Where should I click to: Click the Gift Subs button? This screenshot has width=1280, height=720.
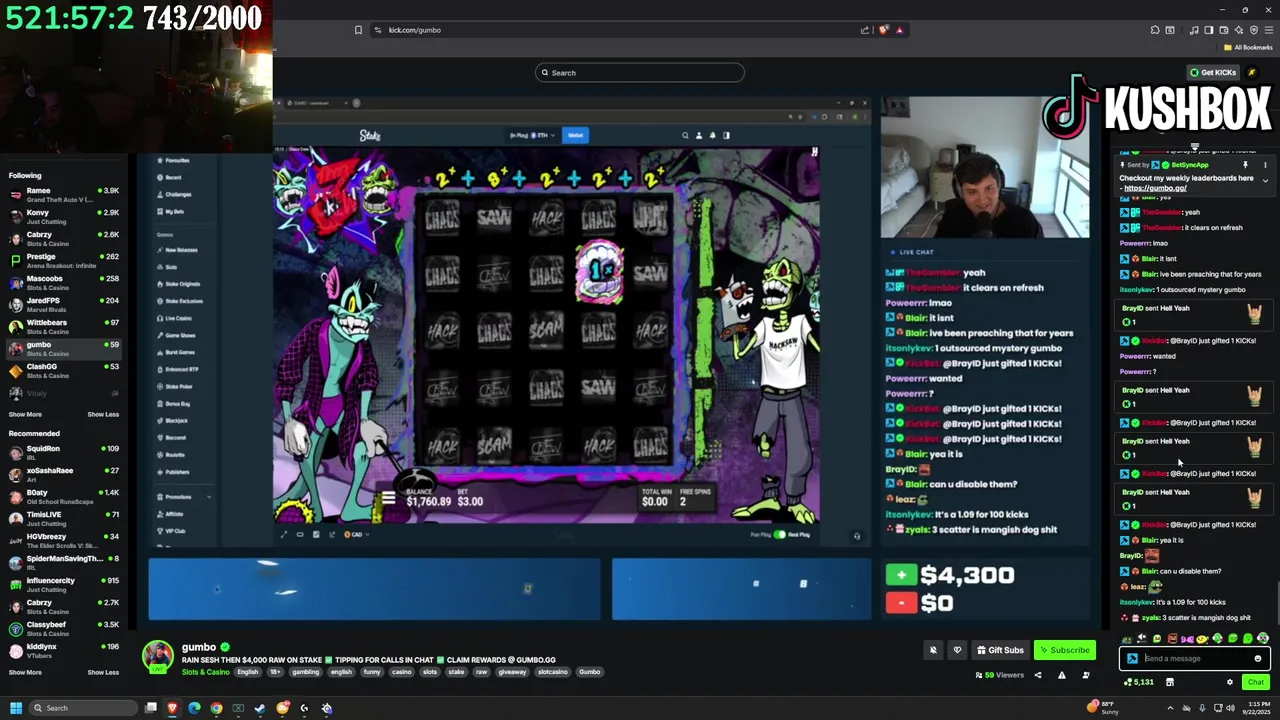pos(1000,650)
